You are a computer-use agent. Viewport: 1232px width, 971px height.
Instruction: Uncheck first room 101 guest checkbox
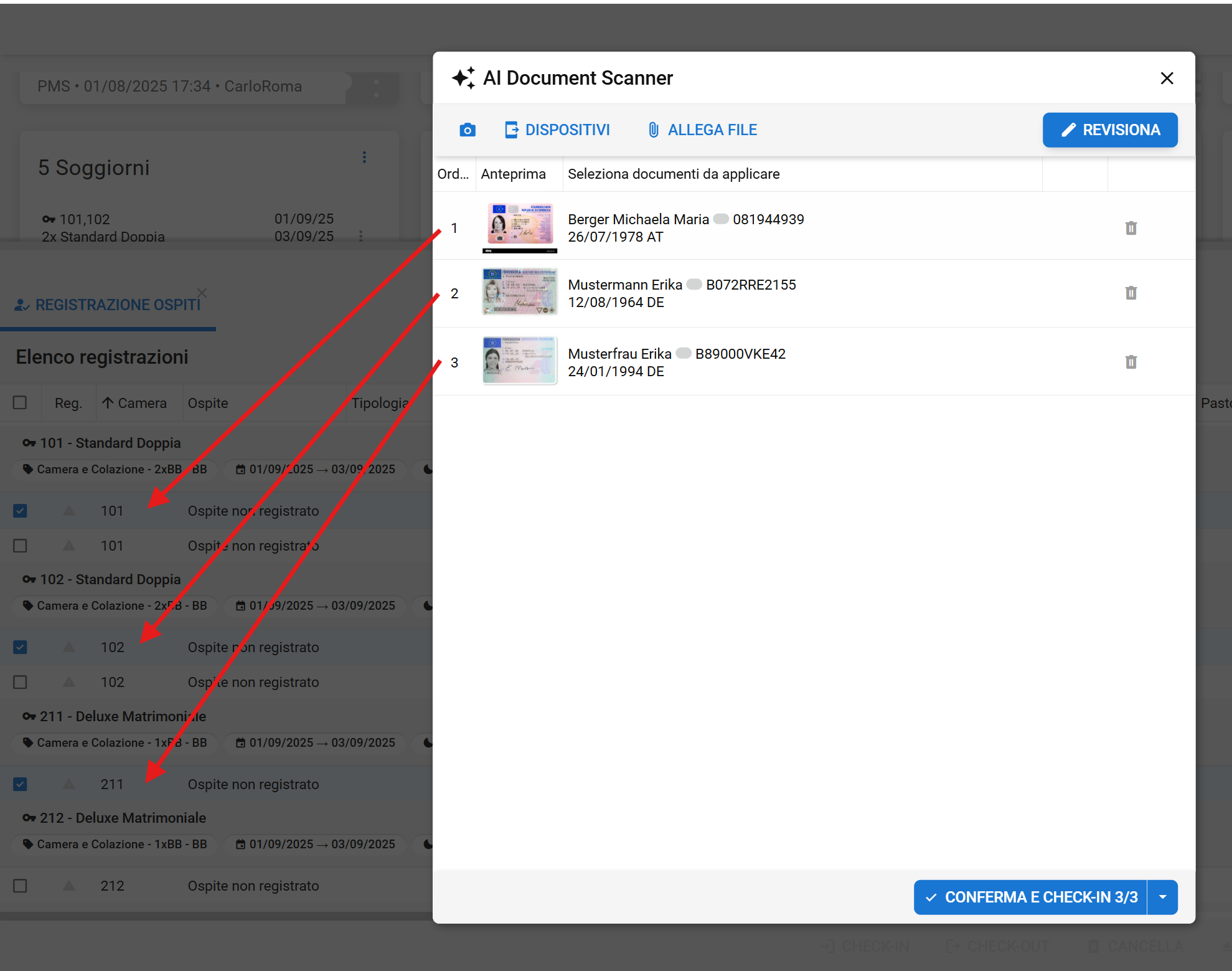tap(20, 511)
